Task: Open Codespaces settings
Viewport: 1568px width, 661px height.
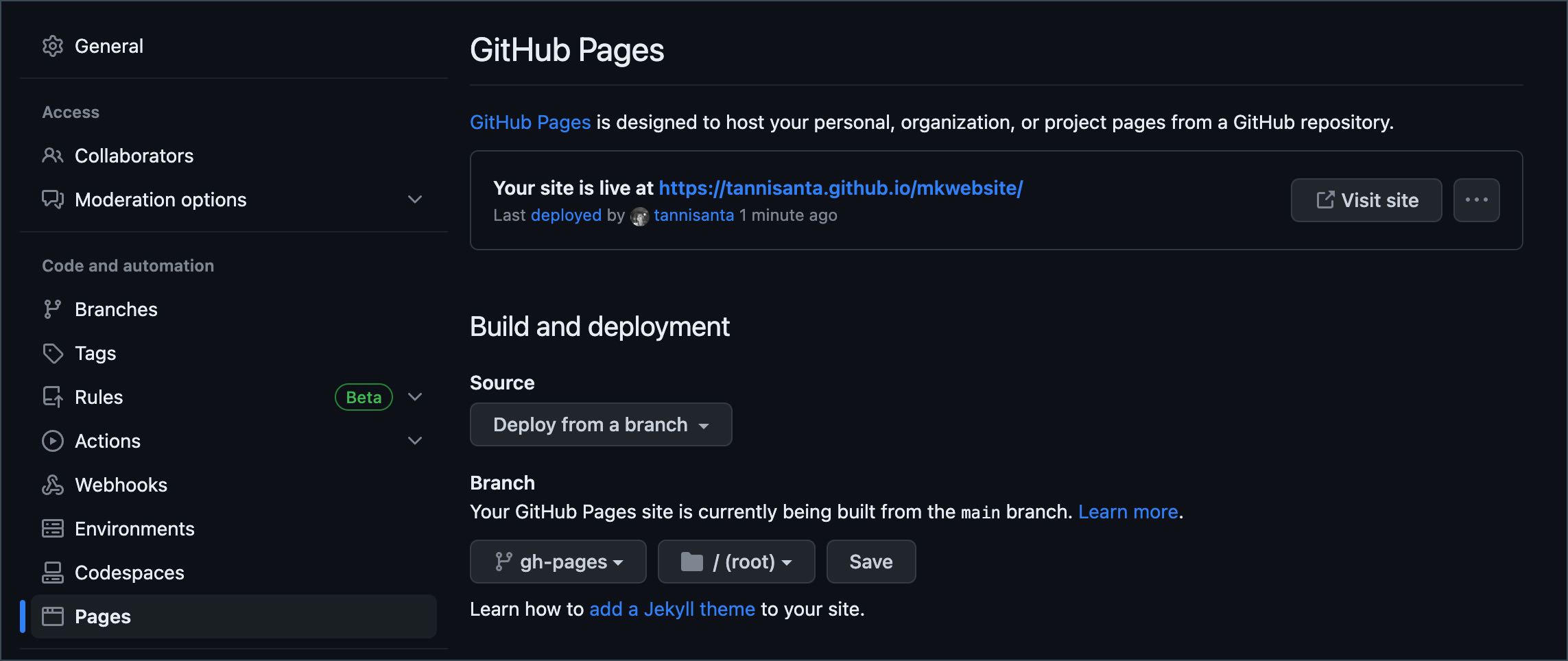Action: coord(233,573)
